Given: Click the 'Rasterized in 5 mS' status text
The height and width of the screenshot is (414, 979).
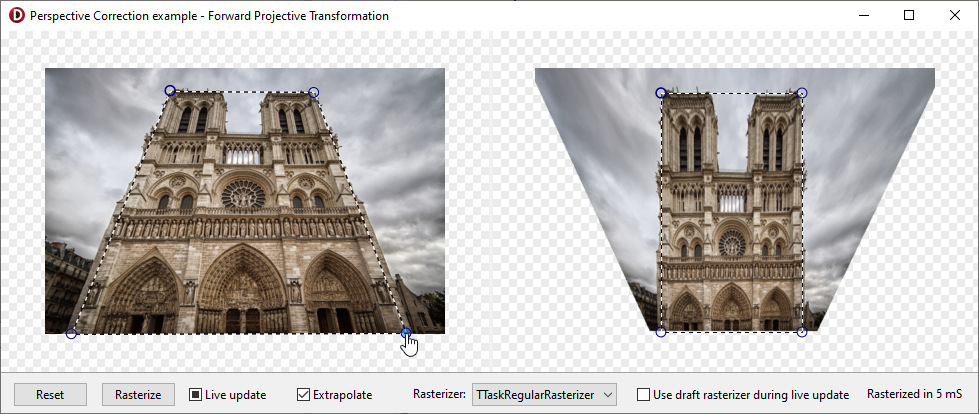Looking at the screenshot, I should (x=915, y=395).
